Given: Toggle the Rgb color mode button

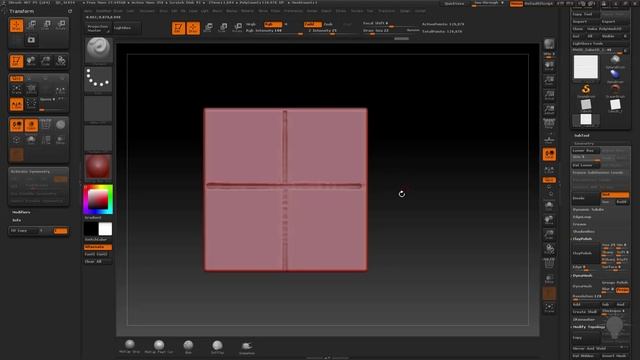Looking at the screenshot, I should (x=273, y=24).
